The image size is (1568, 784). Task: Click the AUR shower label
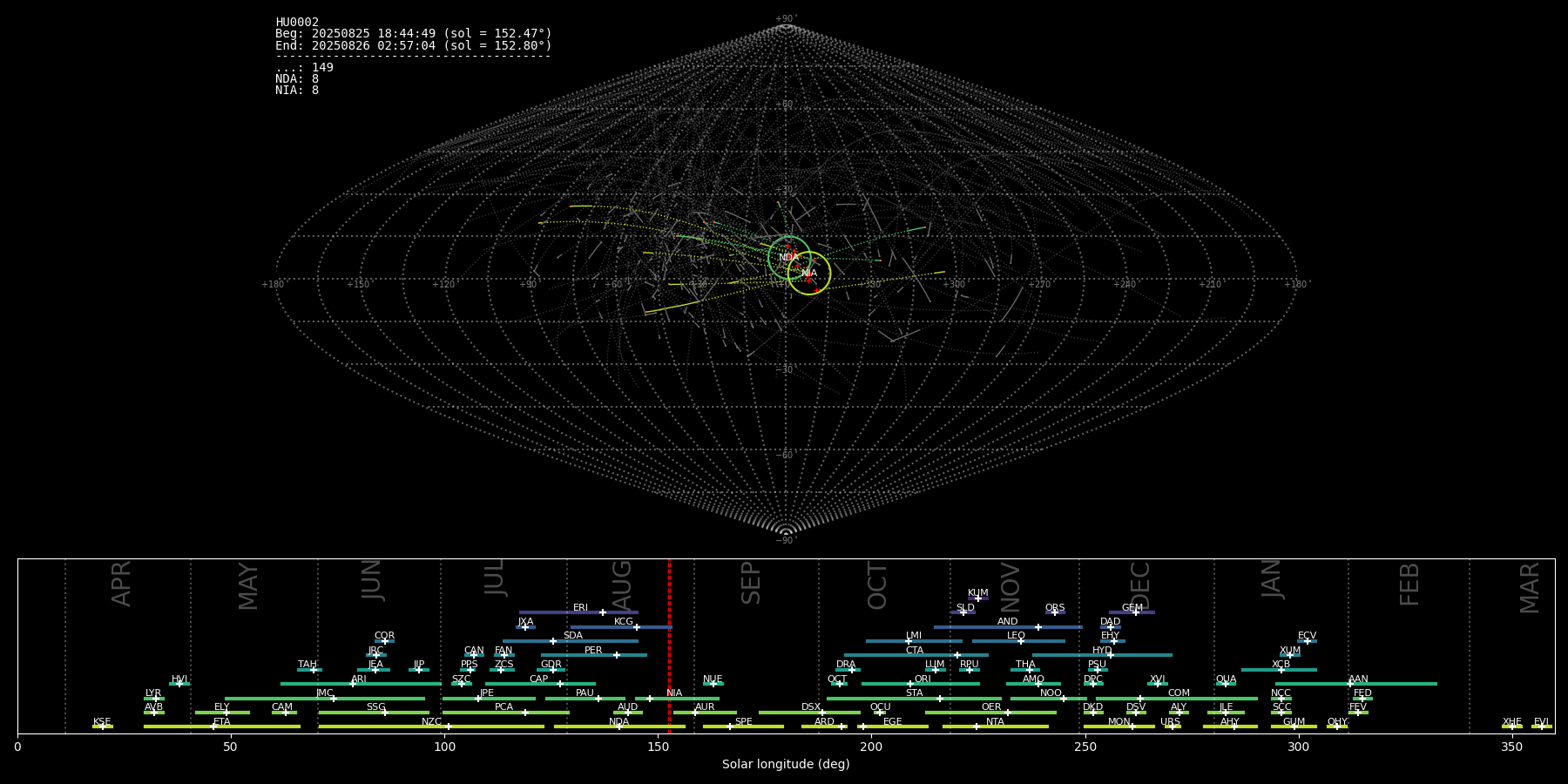click(x=705, y=707)
